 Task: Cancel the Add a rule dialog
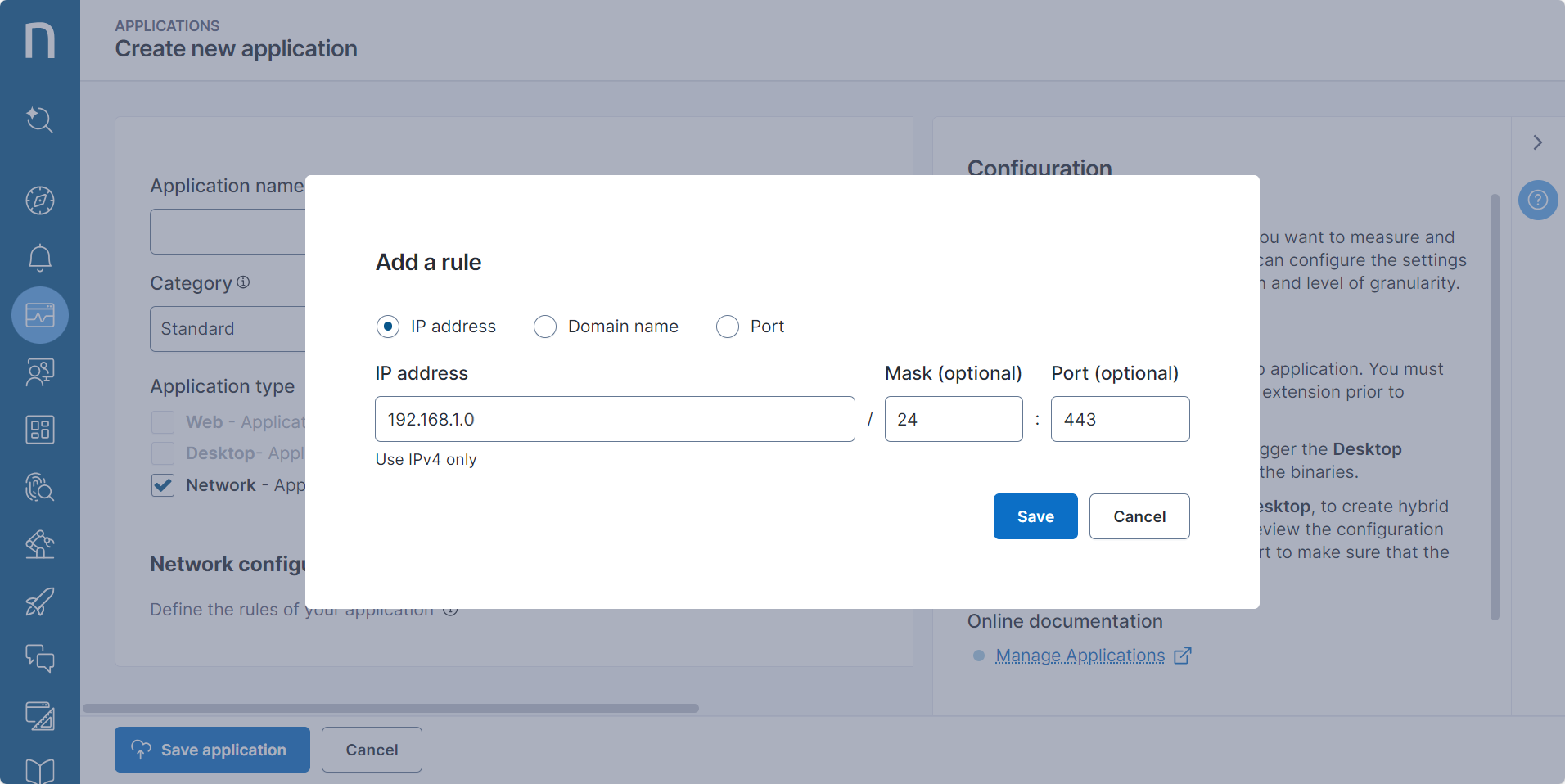point(1139,516)
